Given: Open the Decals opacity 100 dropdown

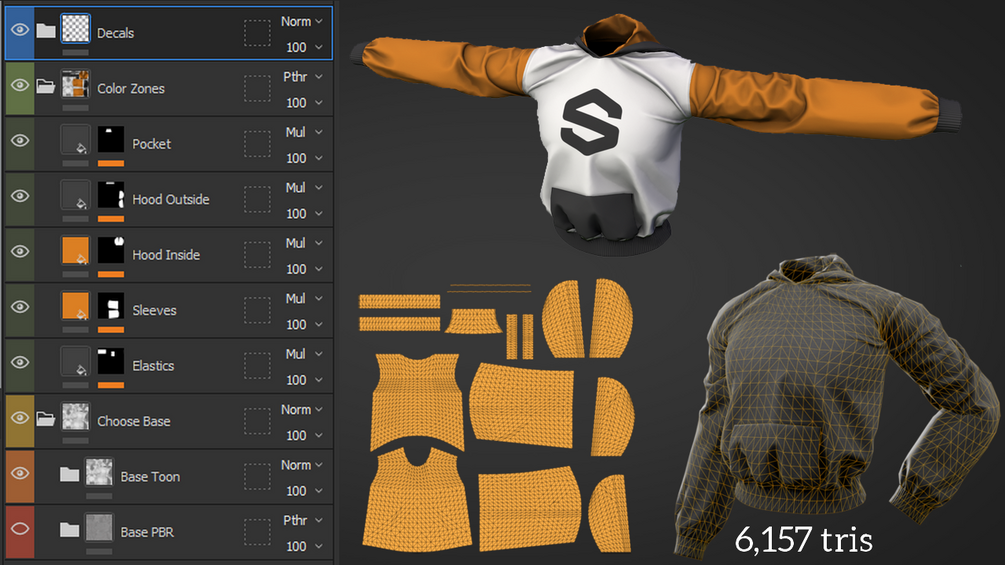Looking at the screenshot, I should point(304,47).
